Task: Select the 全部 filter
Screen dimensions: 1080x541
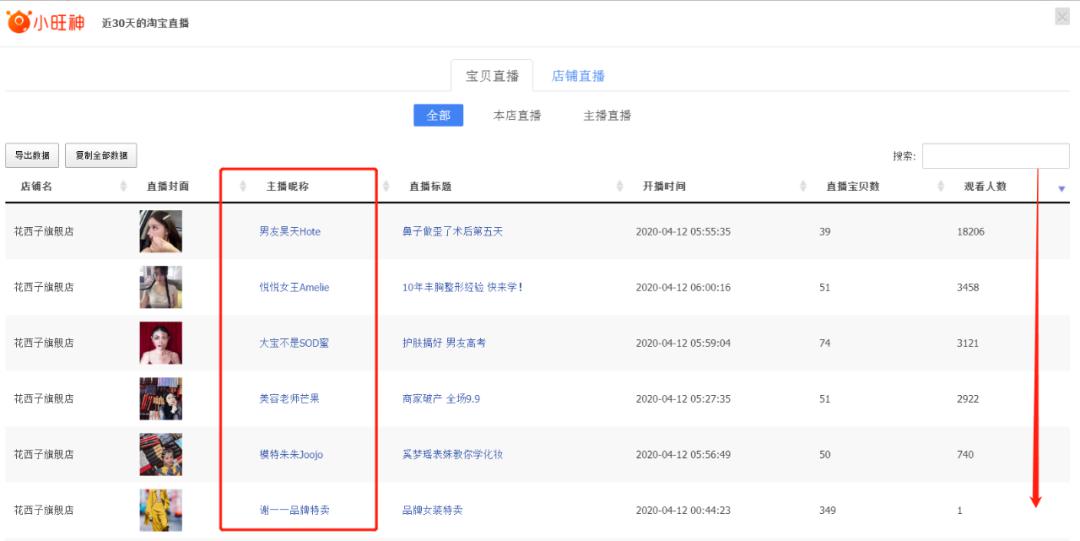Action: (438, 115)
